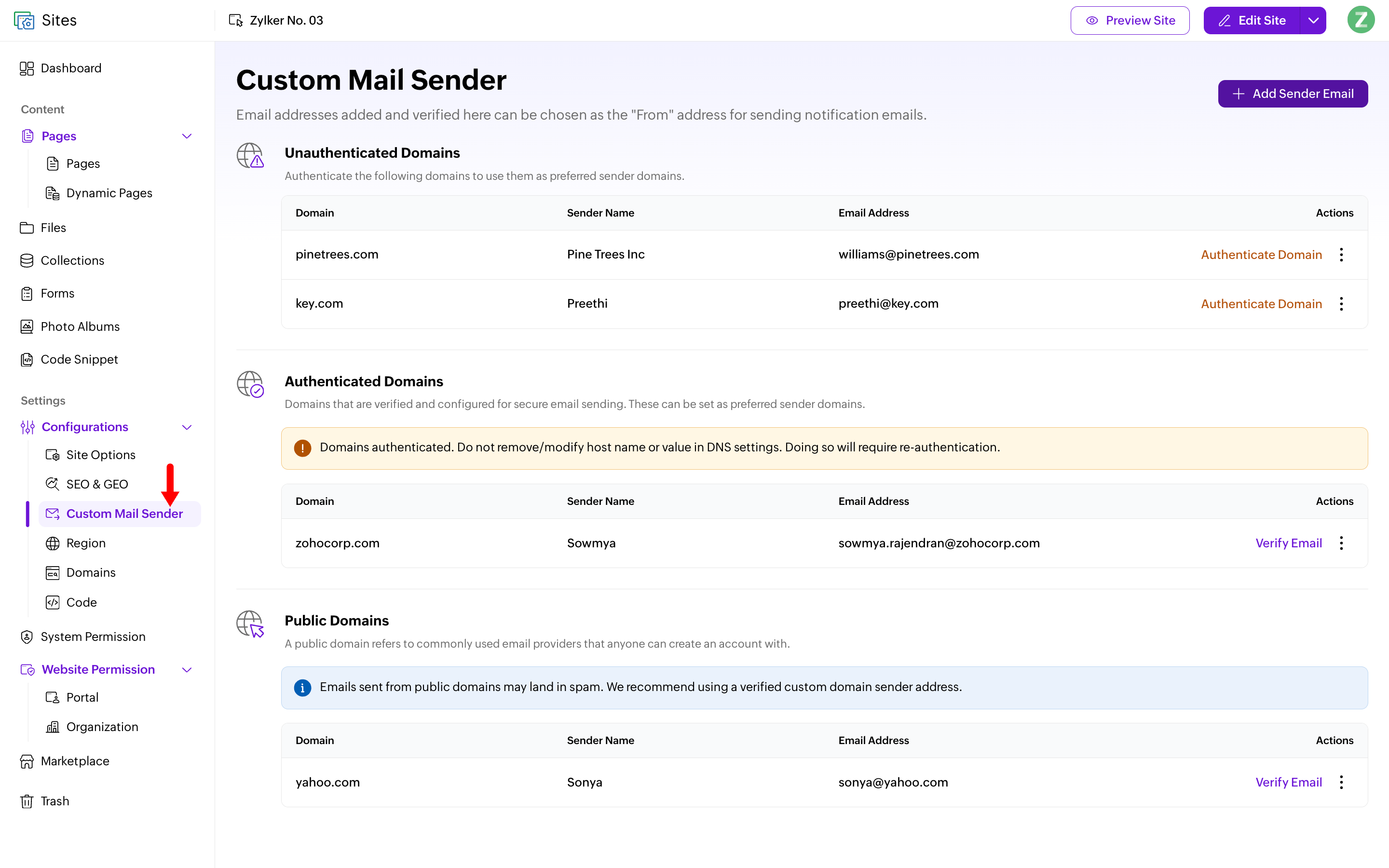Open the Edit Site dropdown arrow
Image resolution: width=1389 pixels, height=868 pixels.
click(x=1313, y=21)
